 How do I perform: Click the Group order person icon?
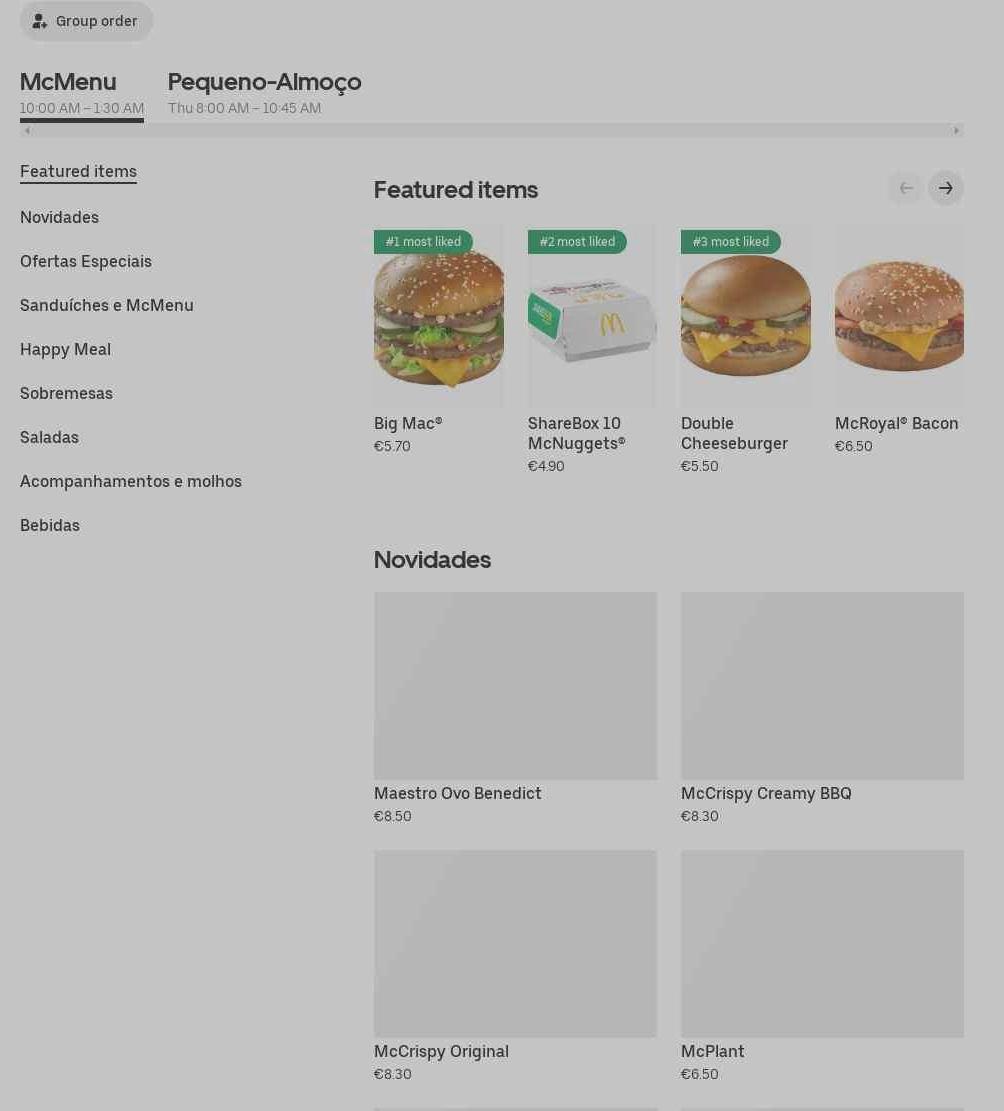click(40, 21)
